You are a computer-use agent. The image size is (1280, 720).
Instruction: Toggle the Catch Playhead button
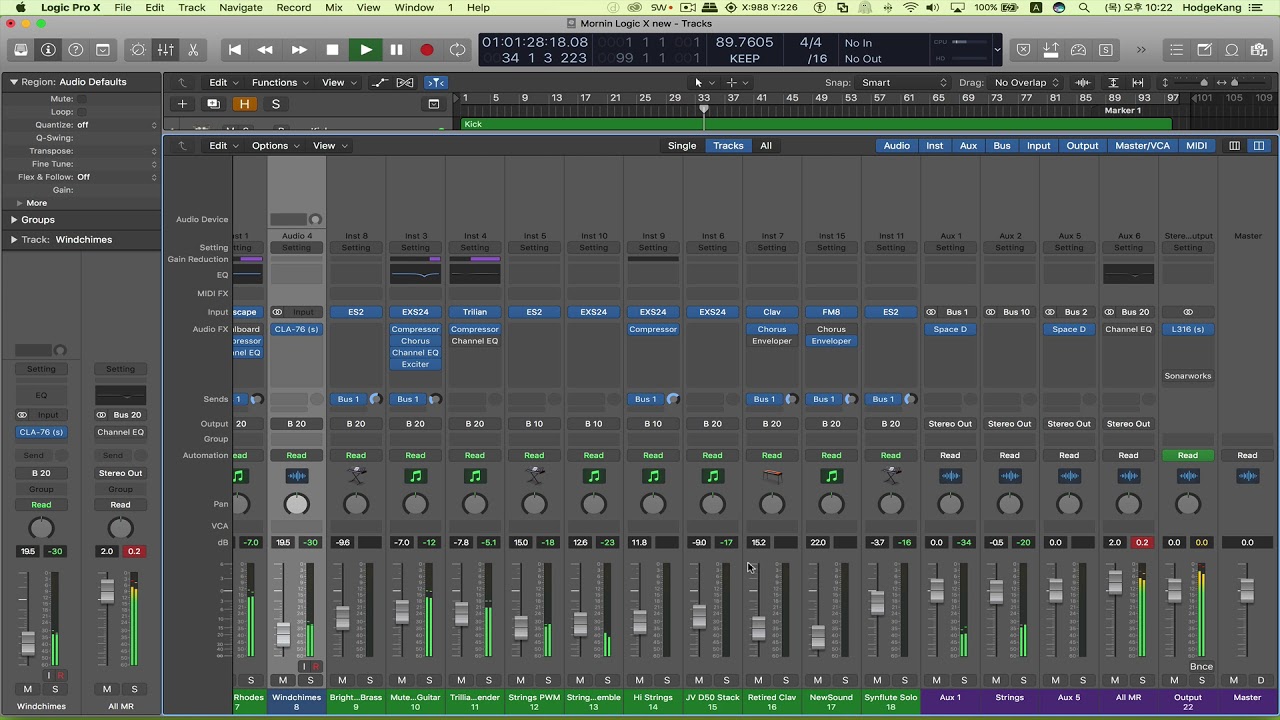435,83
